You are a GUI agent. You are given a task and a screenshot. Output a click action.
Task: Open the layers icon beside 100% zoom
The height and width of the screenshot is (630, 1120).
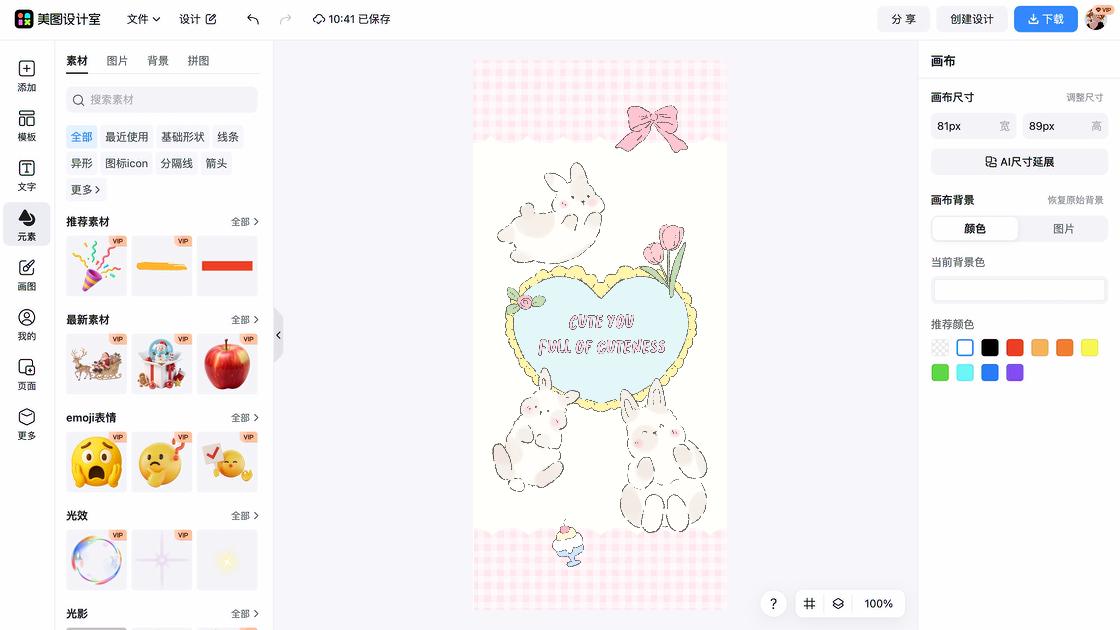click(838, 604)
